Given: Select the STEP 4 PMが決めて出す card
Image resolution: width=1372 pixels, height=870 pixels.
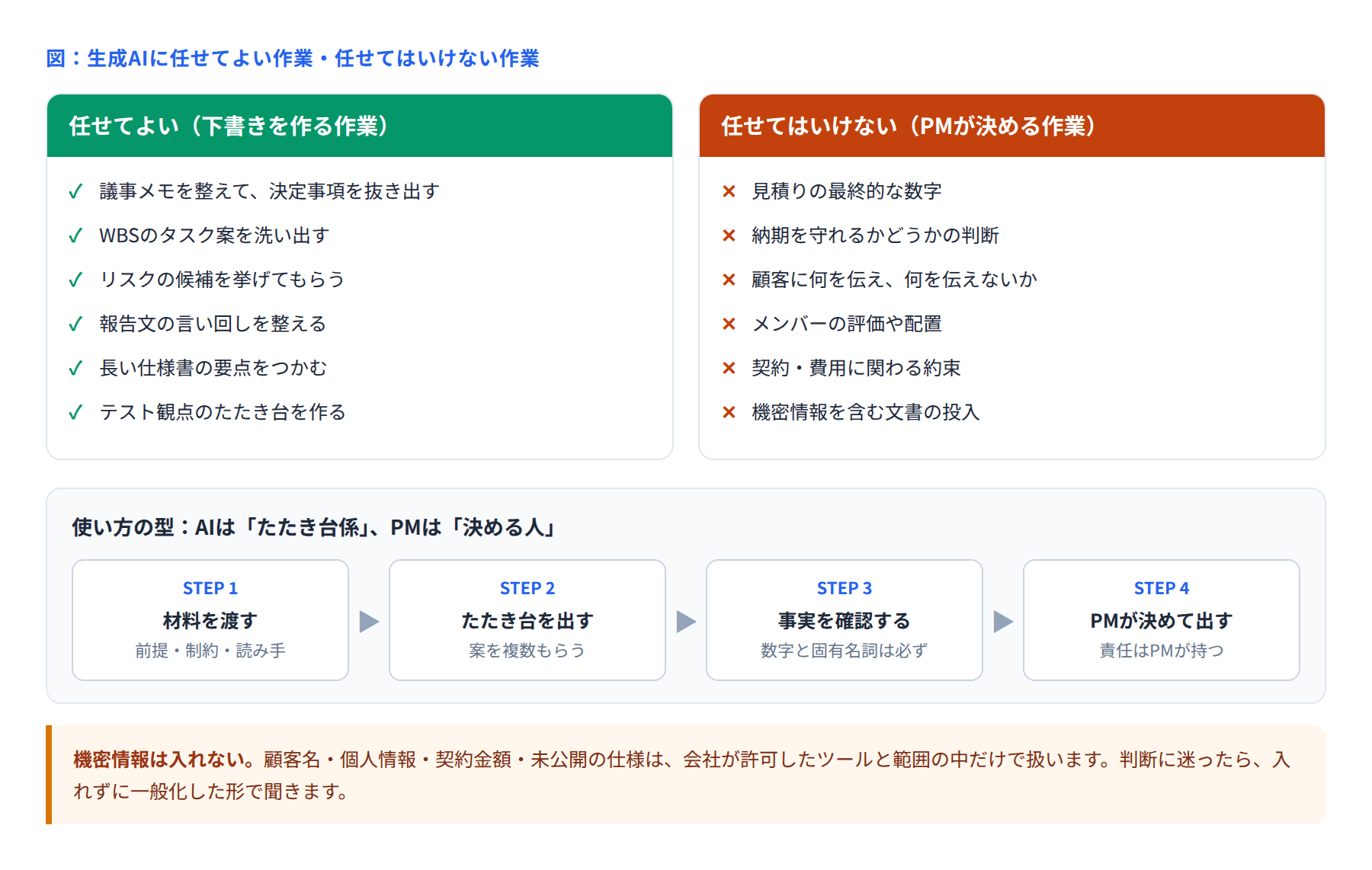Looking at the screenshot, I should 1162,620.
